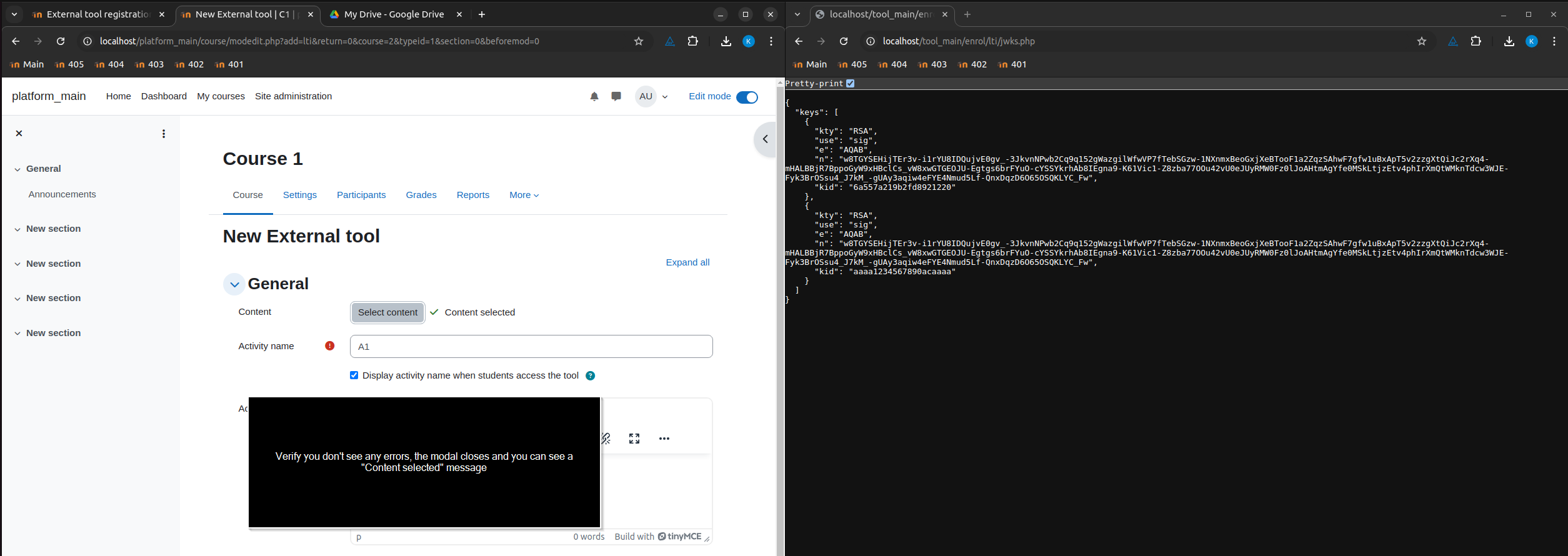
Task: Open notifications bell in Moodle header
Action: [x=594, y=96]
